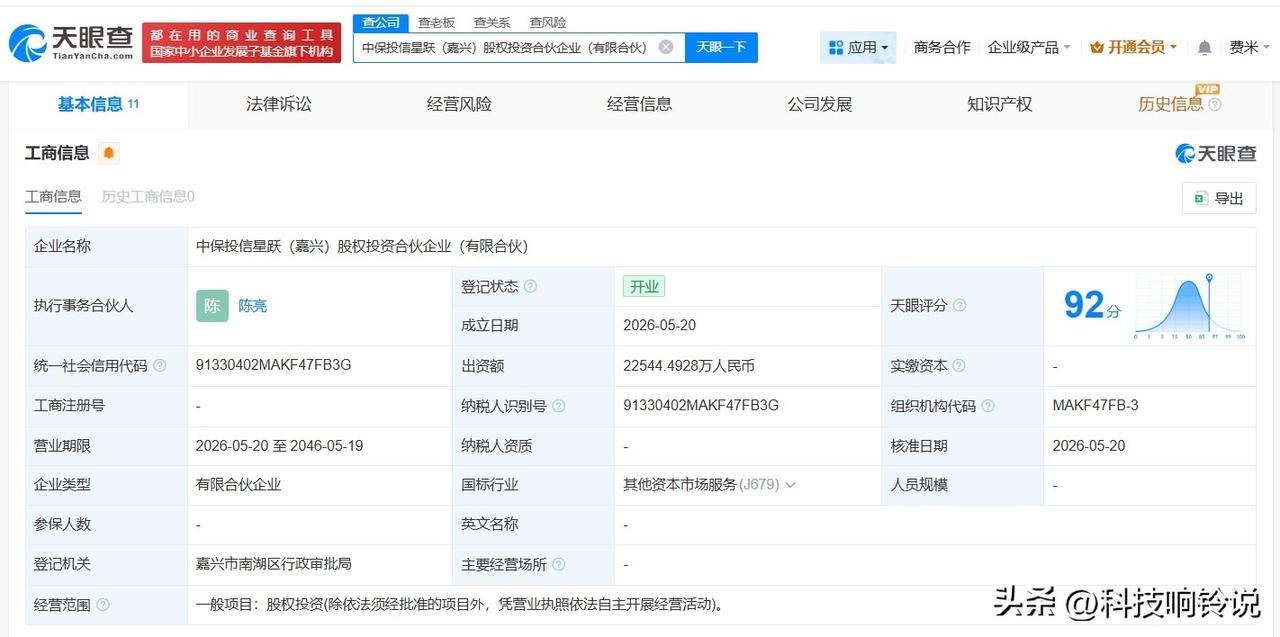
Task: Click the MAKF47FB-3 organization code
Action: [1095, 405]
